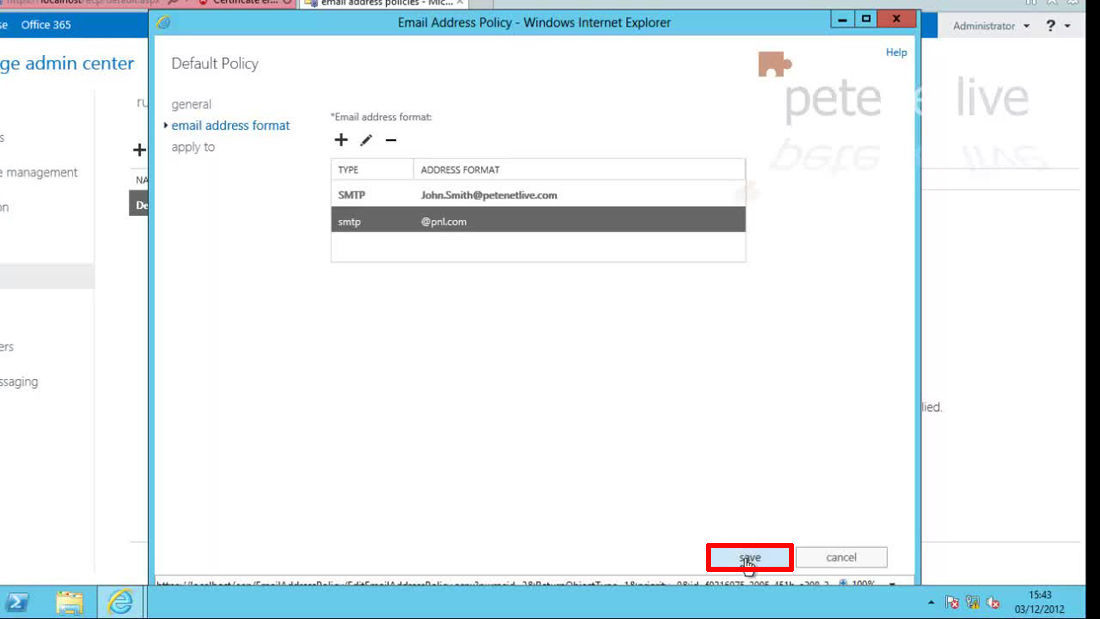Screen dimensions: 1100x619
Task: Open the Administrator account dropdown
Action: [x=991, y=26]
